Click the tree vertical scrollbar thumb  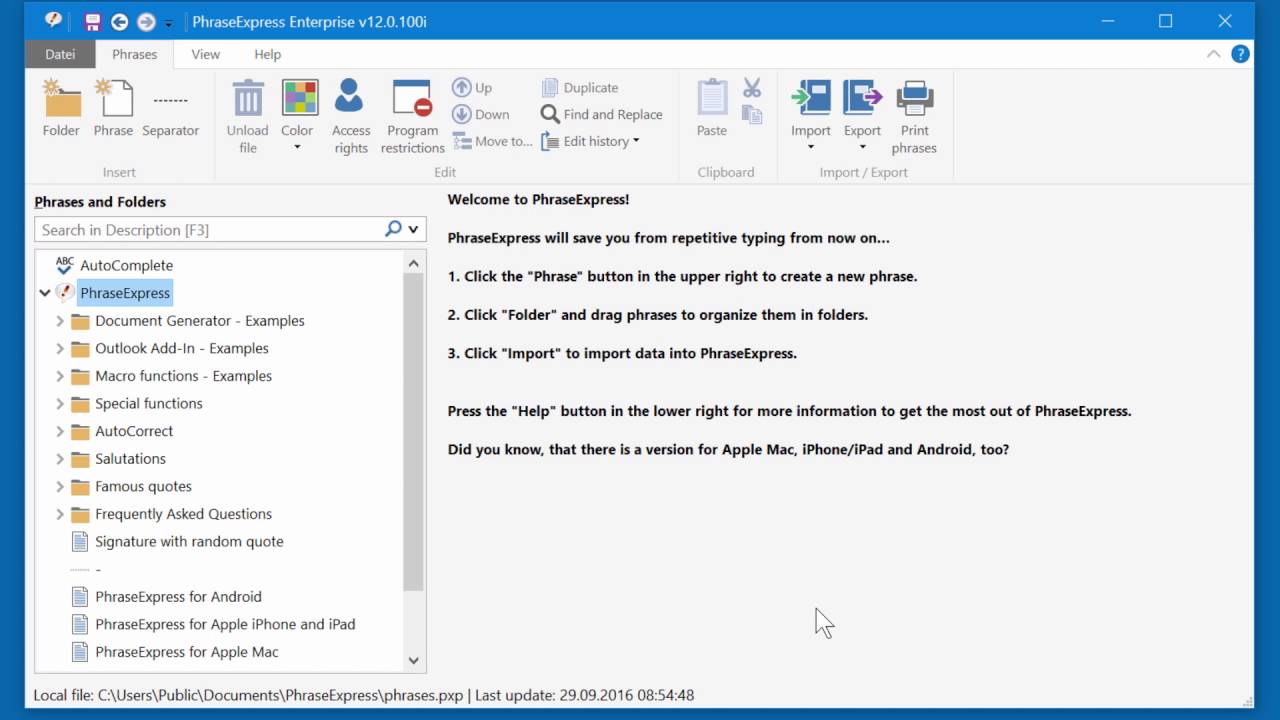[x=414, y=432]
